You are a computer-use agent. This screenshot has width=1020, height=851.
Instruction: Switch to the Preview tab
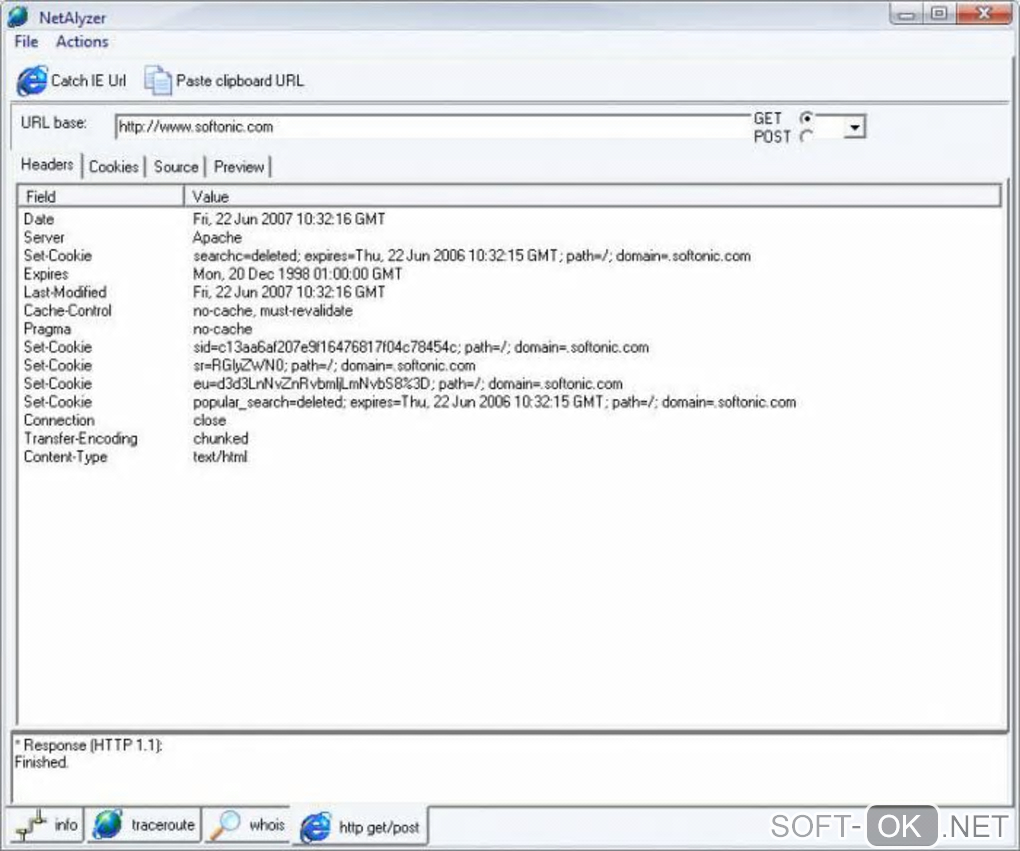(x=239, y=167)
